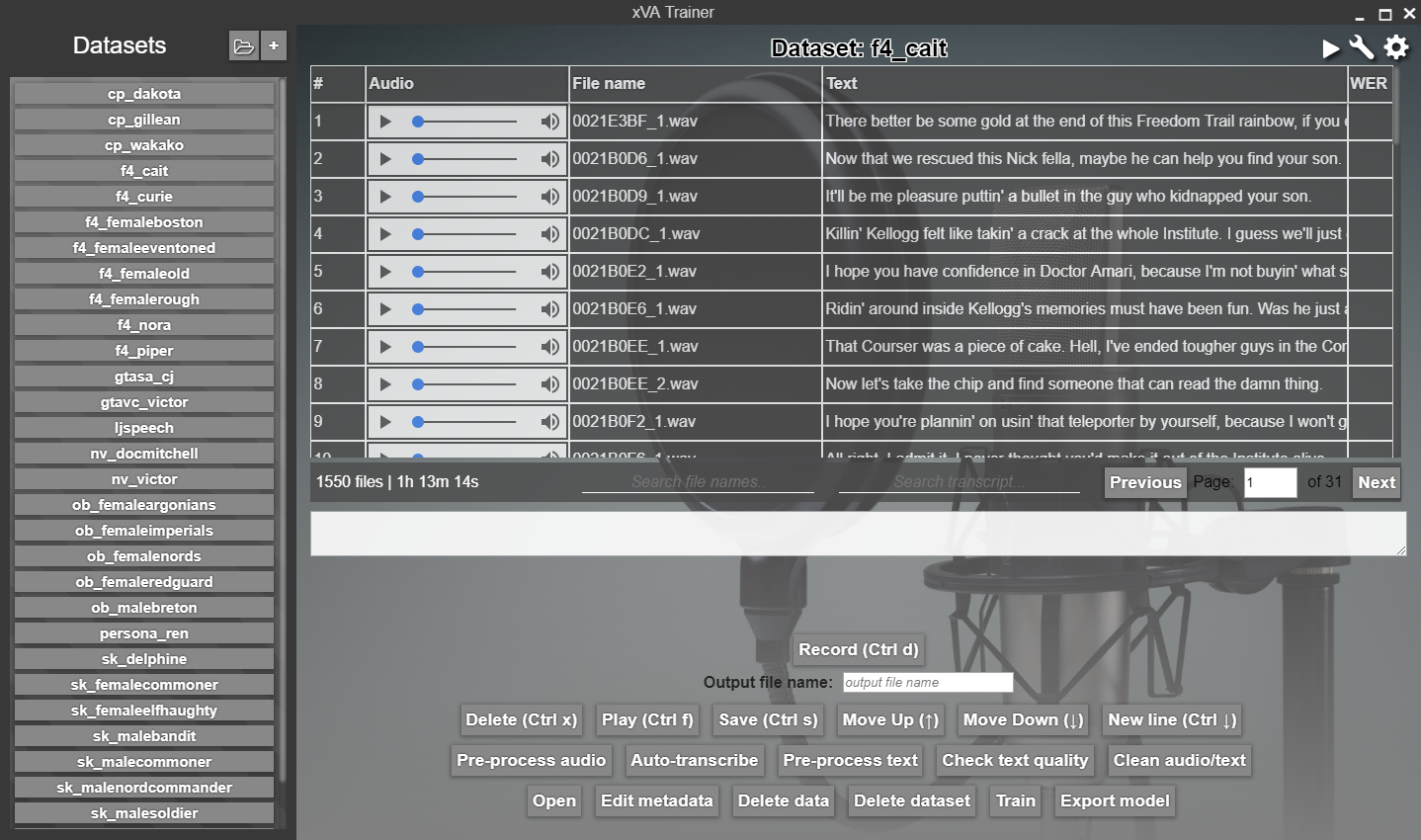
Task: Click the start training play arrow icon
Action: point(1331,48)
